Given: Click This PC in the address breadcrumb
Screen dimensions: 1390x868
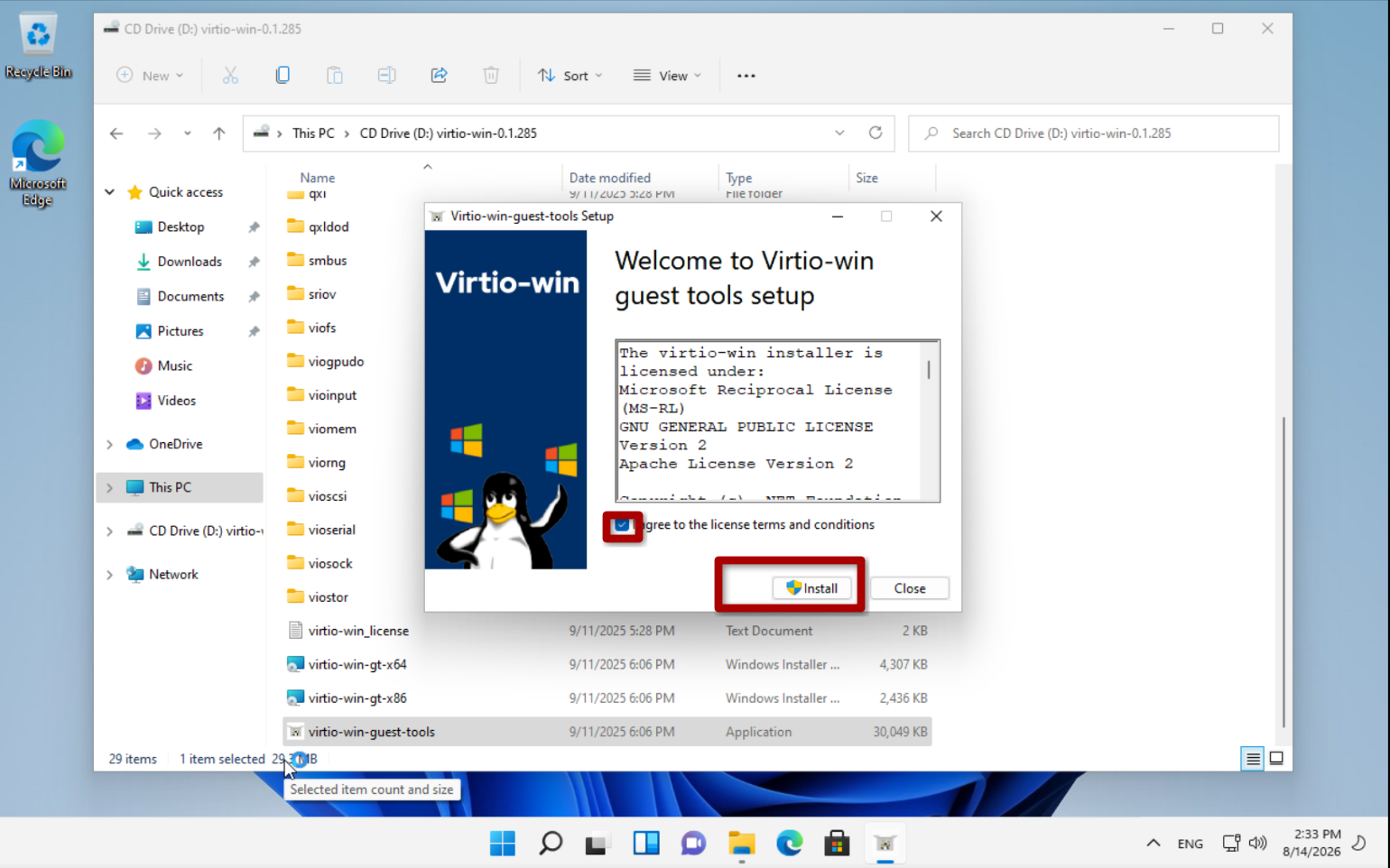Looking at the screenshot, I should 313,134.
